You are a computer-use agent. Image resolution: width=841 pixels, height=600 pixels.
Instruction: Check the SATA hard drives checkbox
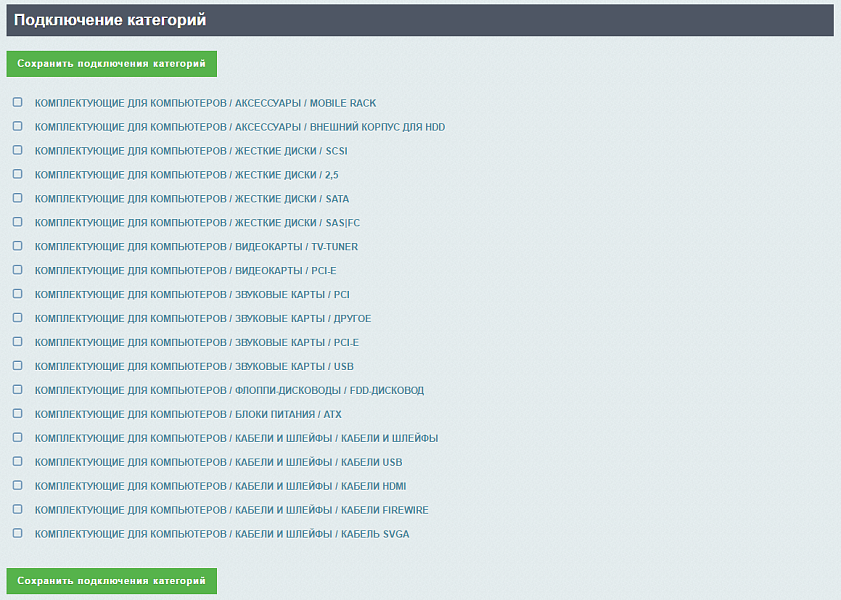(17, 198)
